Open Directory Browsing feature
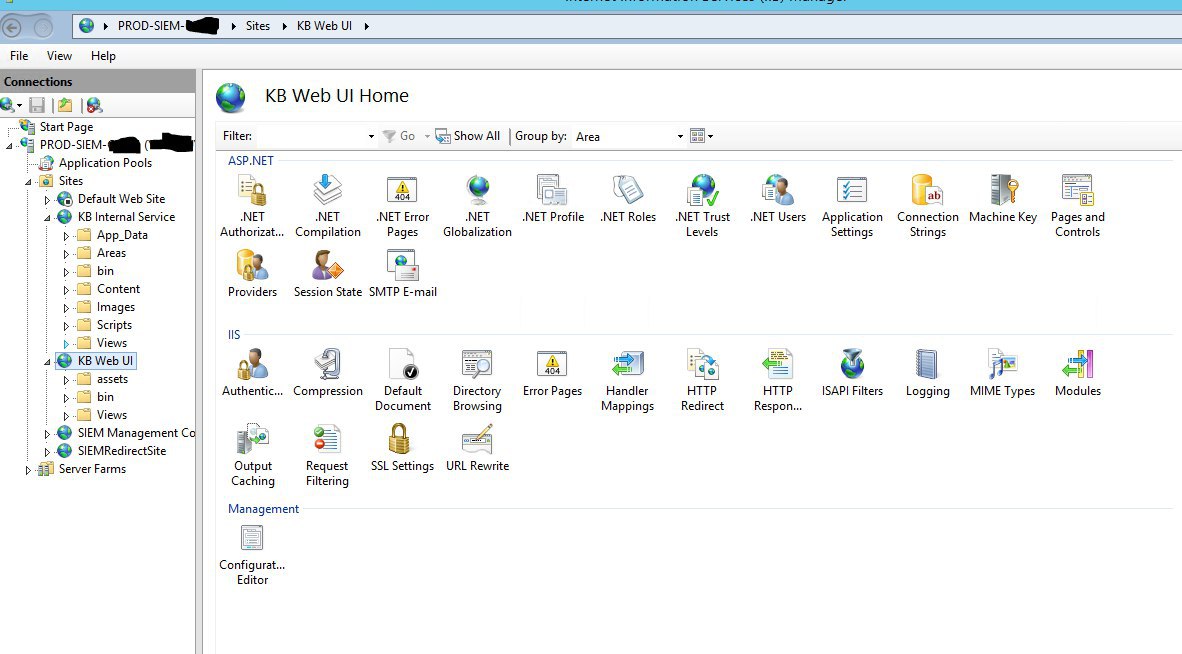1182x654 pixels. click(477, 380)
